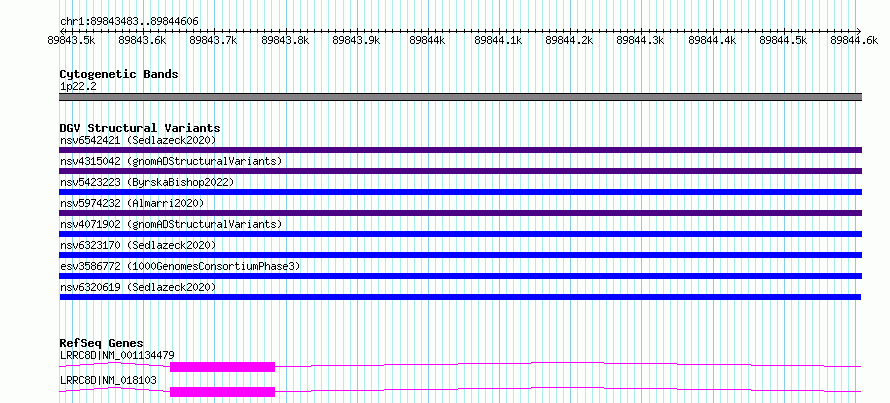Click the nsv4315042 (gnomADStructuralVariants) label
This screenshot has height=403, width=890.
(x=171, y=161)
